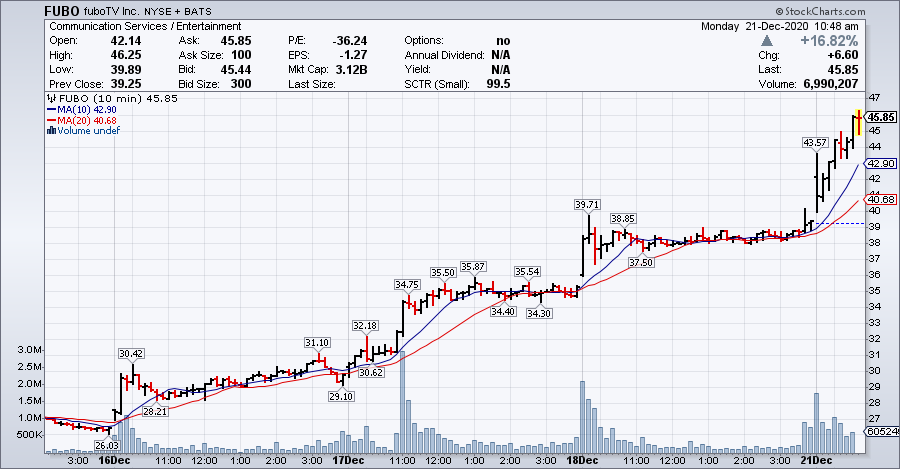Click the 40.68 MA(20) axis tag
Screen dimensions: 900x469
pyautogui.click(x=880, y=200)
